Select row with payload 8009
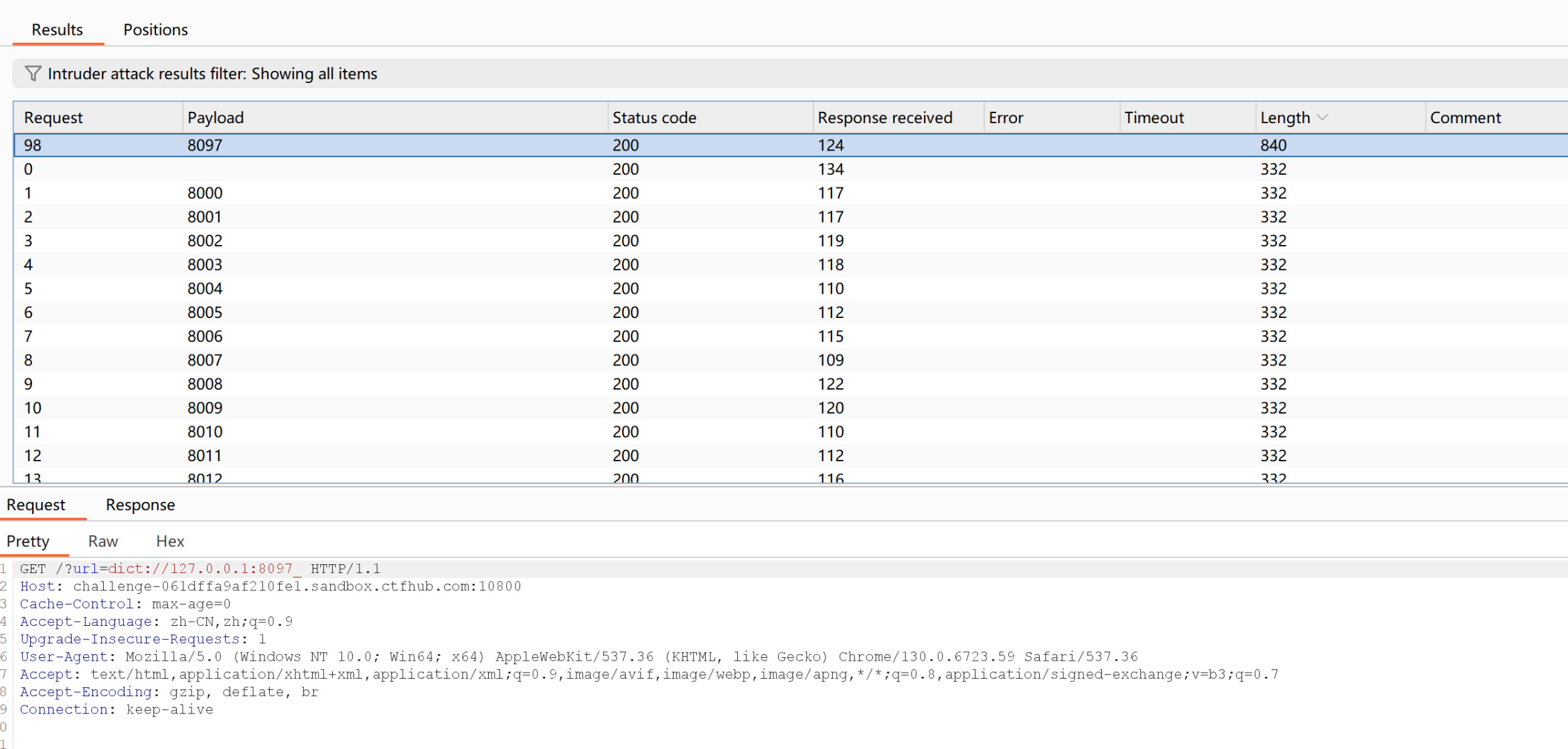The height and width of the screenshot is (749, 1568). click(x=790, y=408)
